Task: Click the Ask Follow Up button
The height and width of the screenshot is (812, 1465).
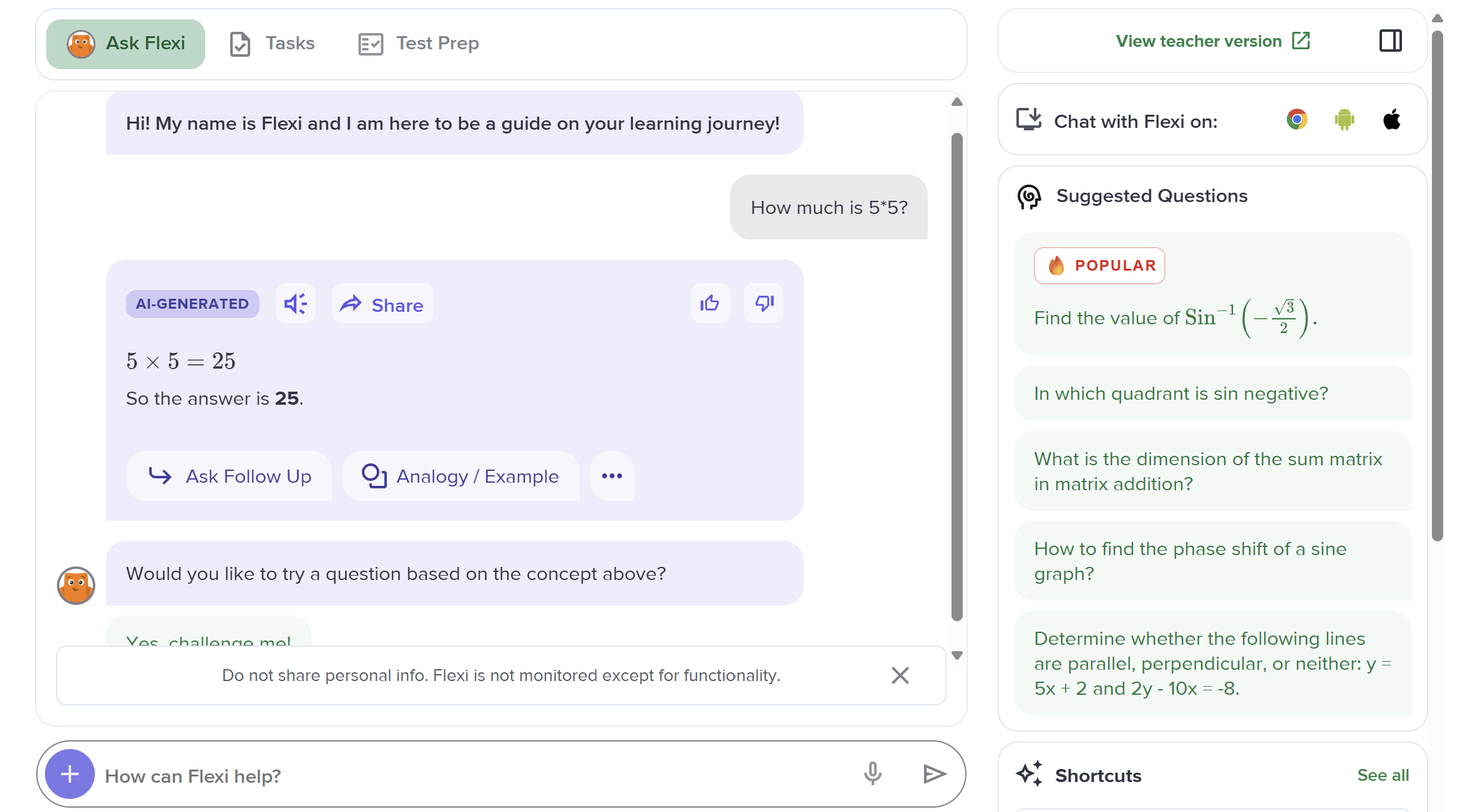Action: (x=229, y=476)
